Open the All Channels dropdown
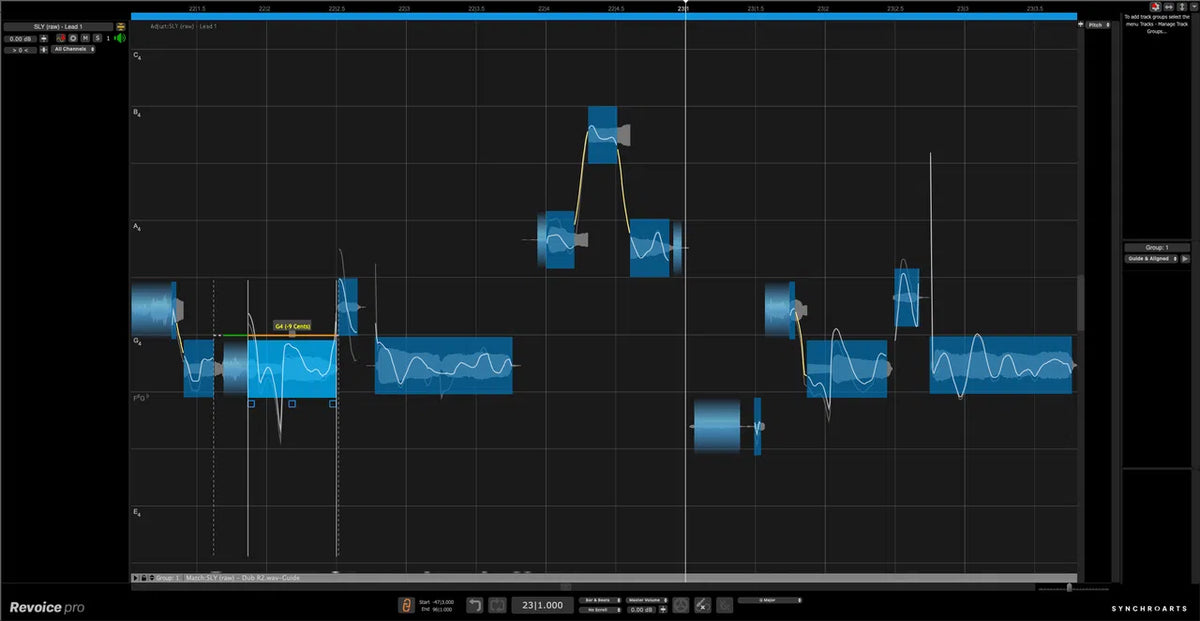Viewport: 1200px width, 621px height. click(x=72, y=49)
